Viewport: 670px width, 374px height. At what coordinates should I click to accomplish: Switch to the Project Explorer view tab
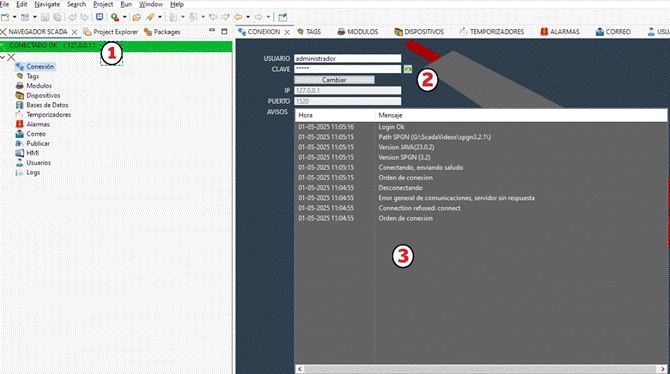pos(111,32)
